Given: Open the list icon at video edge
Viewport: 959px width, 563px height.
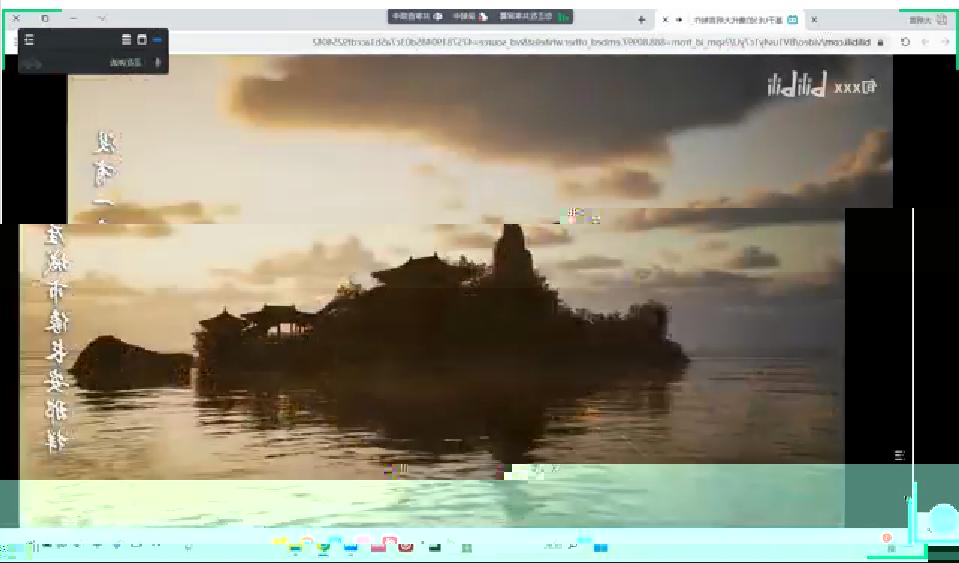Looking at the screenshot, I should pyautogui.click(x=900, y=455).
